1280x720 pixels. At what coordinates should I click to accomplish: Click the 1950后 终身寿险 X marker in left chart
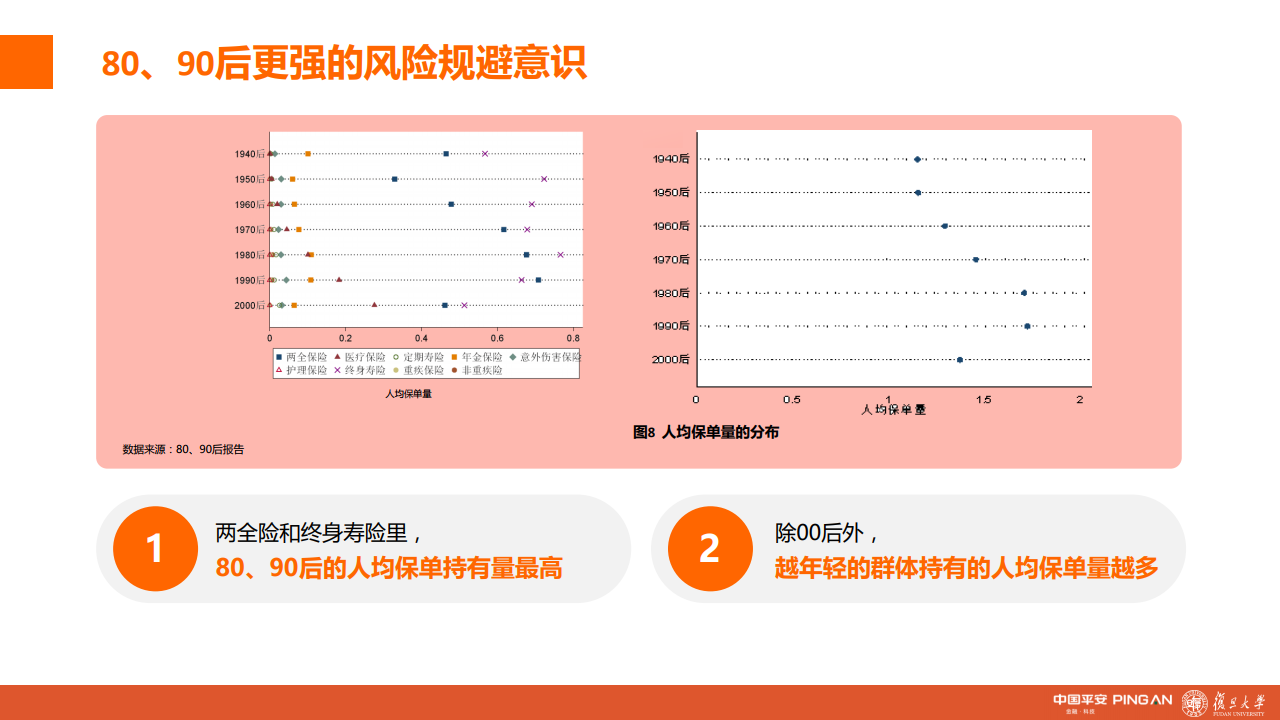tap(544, 179)
